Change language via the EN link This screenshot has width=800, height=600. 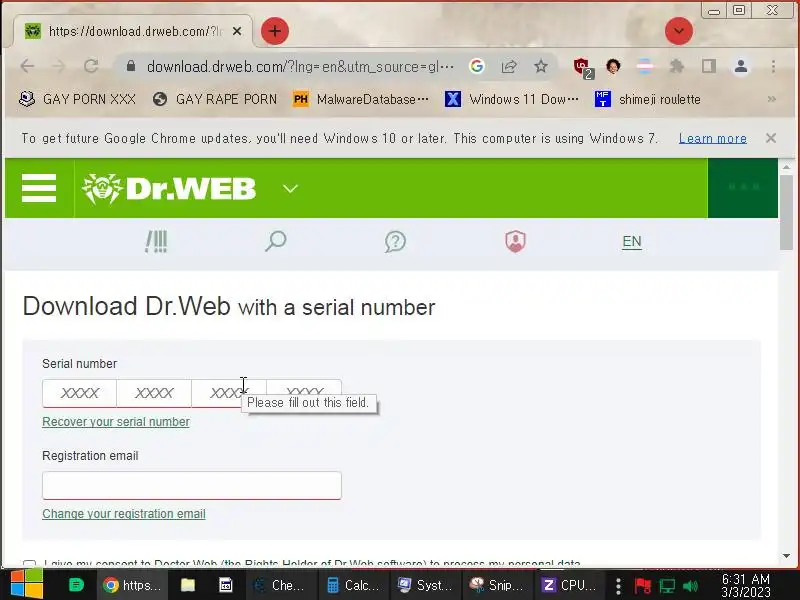tap(632, 241)
